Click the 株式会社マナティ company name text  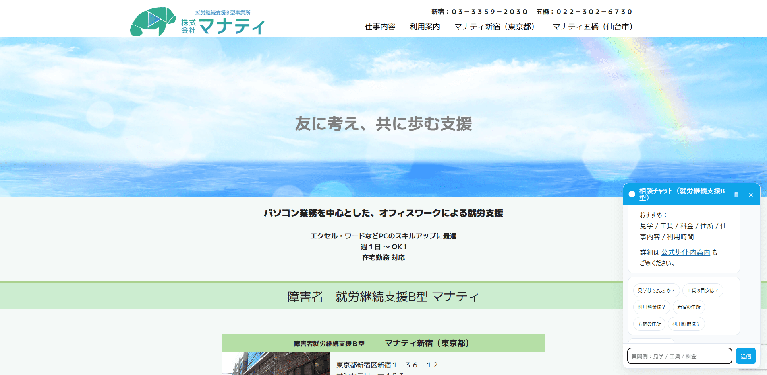pos(223,26)
